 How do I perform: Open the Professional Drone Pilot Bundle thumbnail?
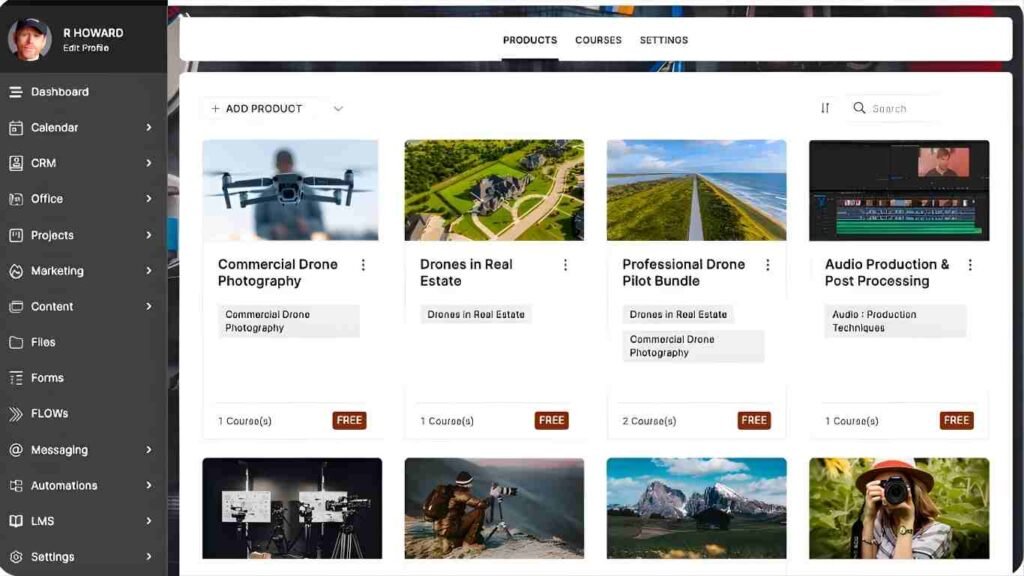(x=696, y=190)
